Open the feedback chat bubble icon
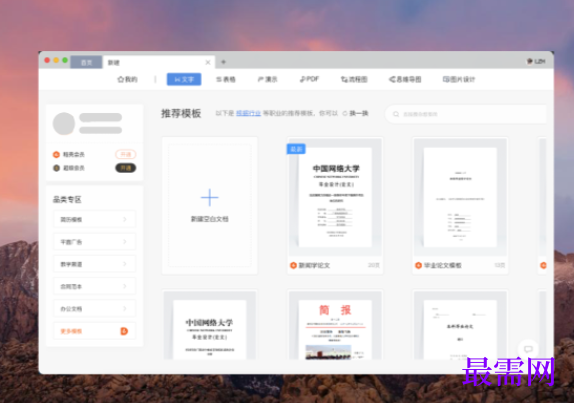The height and width of the screenshot is (403, 574). pyautogui.click(x=528, y=349)
